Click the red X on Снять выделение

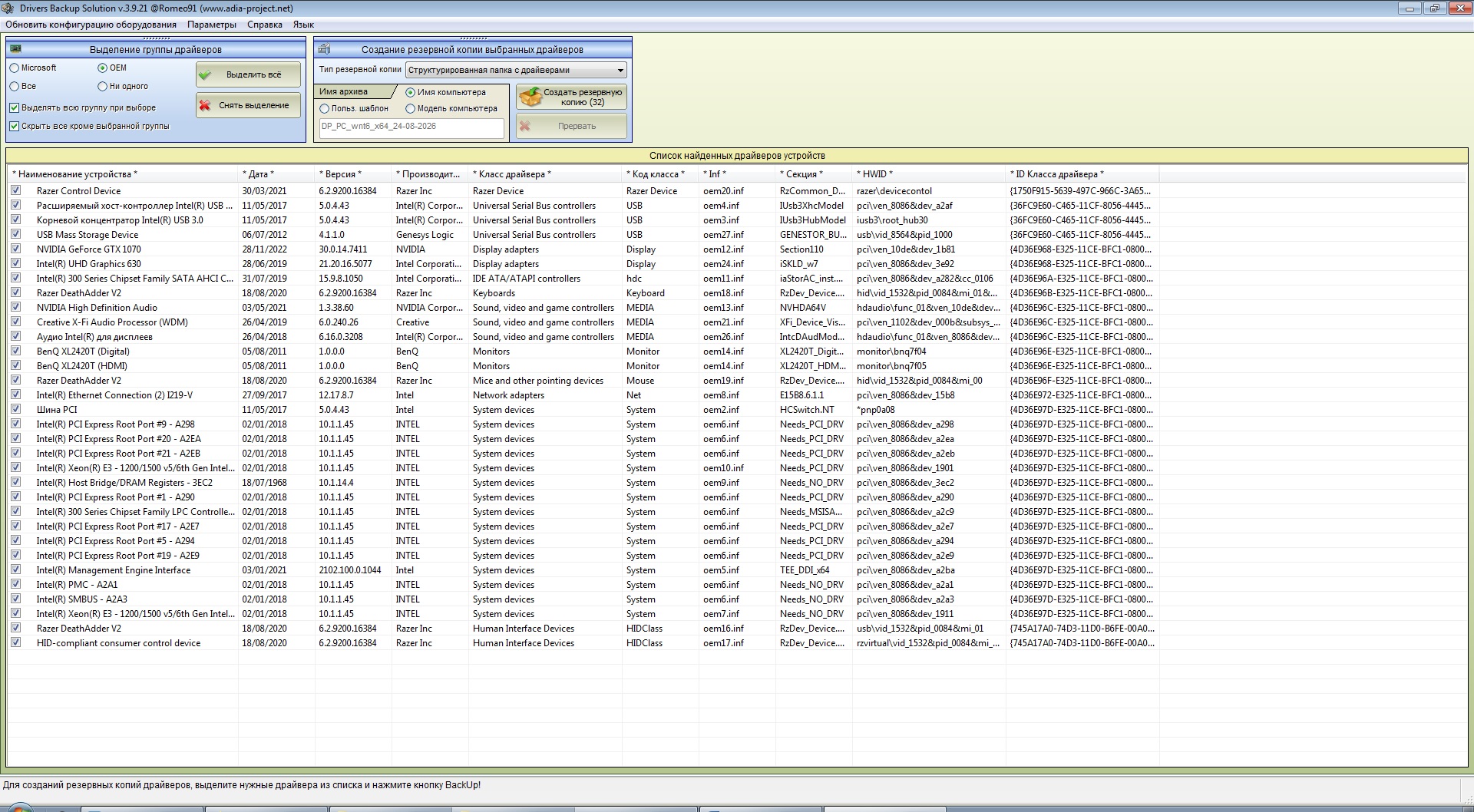[x=205, y=106]
